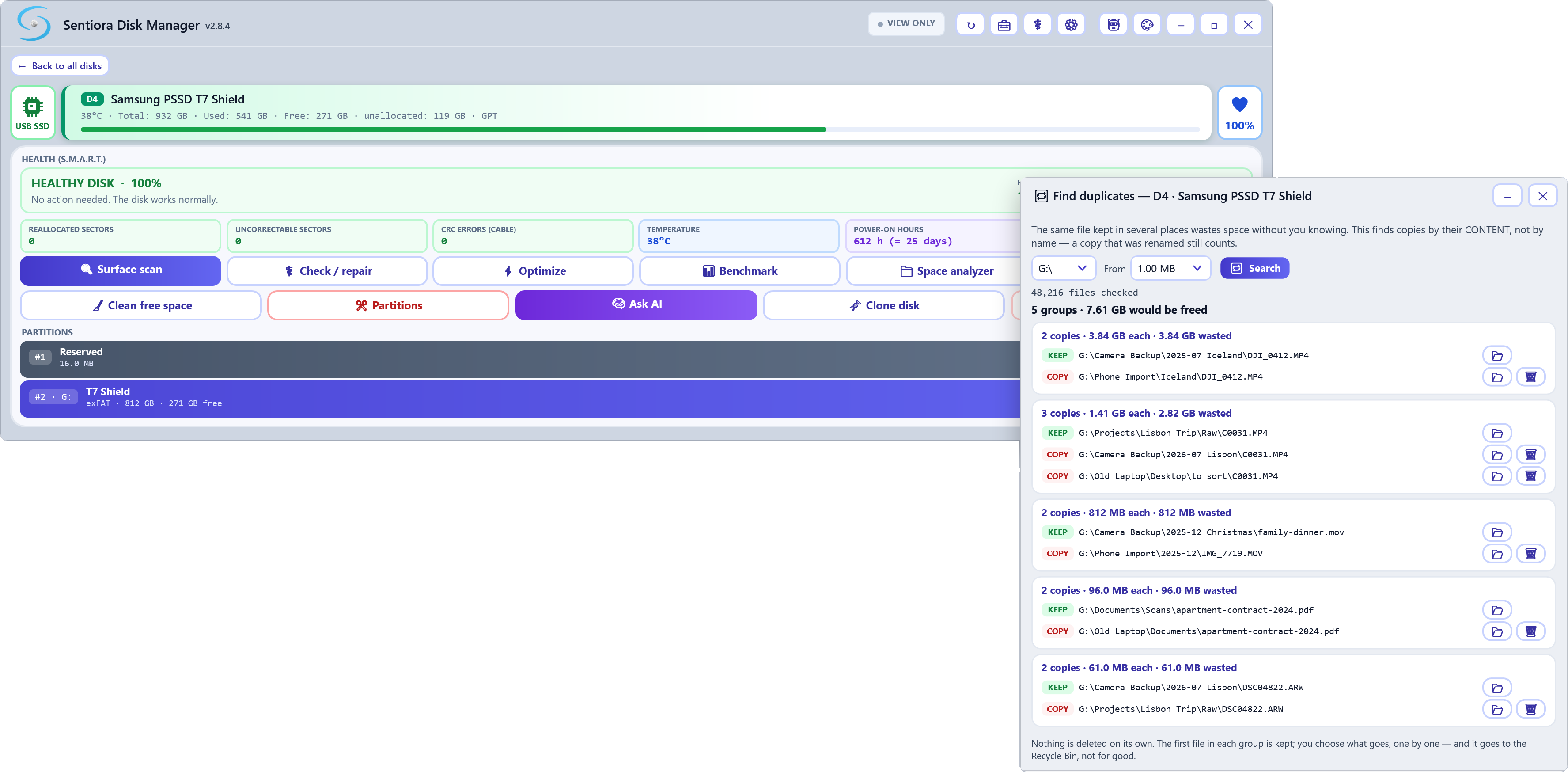Trash Projects\Lisbon Trip\Raw\DSC04822.ARW copy
Screen dimensions: 1568x772
(1530, 709)
